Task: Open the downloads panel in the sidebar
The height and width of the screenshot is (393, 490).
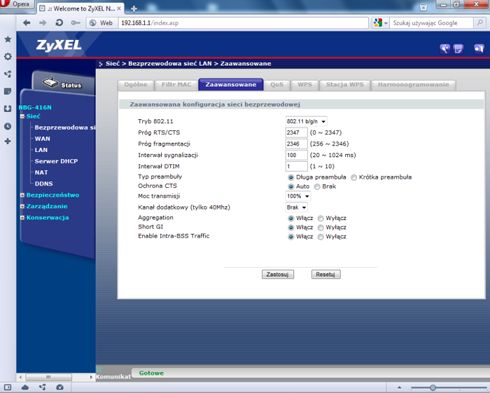Action: (x=8, y=108)
